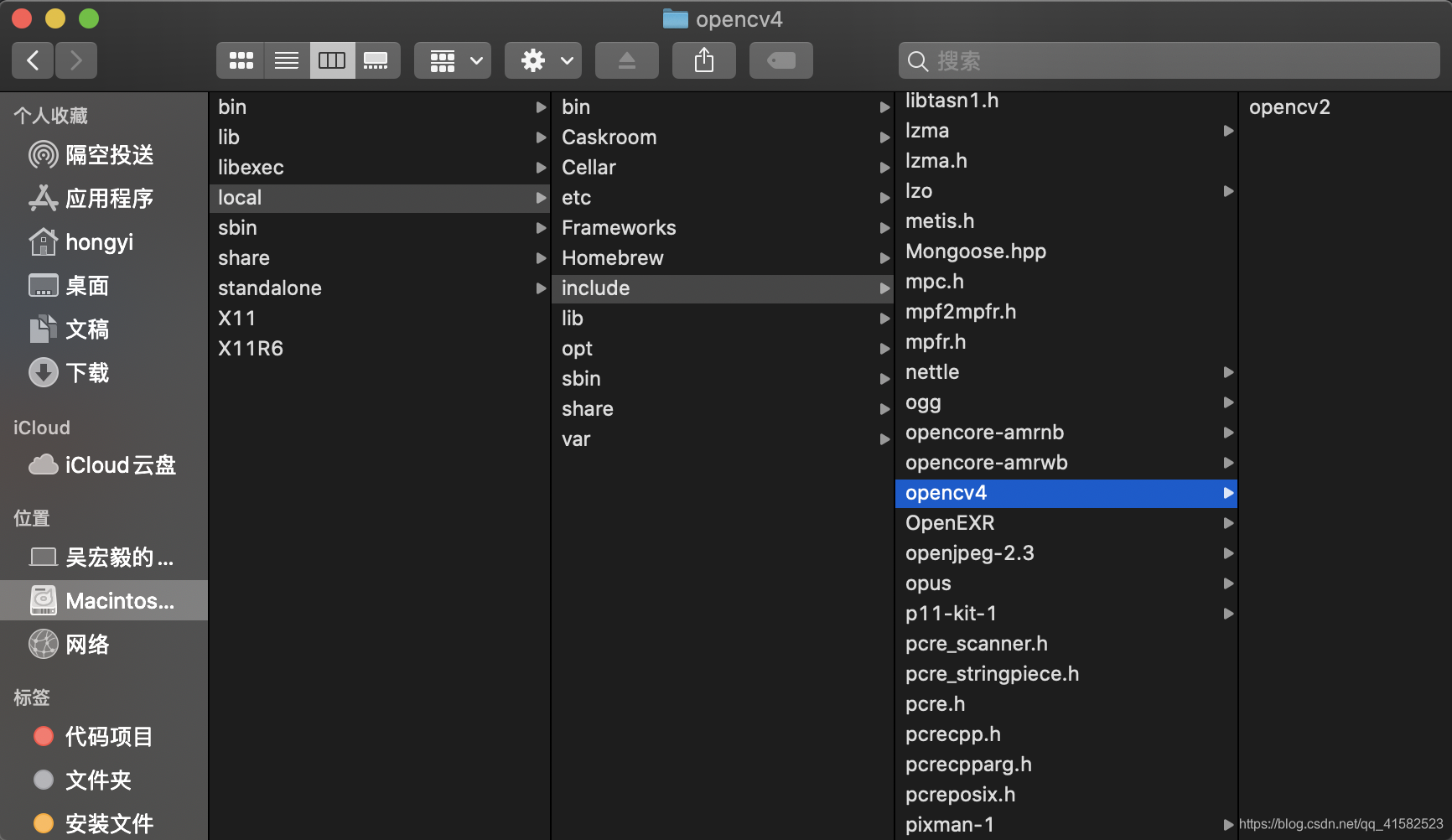The height and width of the screenshot is (840, 1452).
Task: Select the OpenEXR folder
Action: 1066,523
